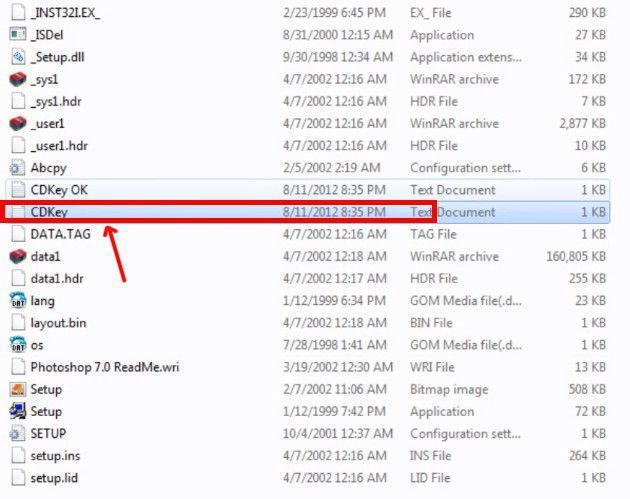Select the os GOM Media DAT icon
Screen dimensions: 630x499
tap(18, 345)
